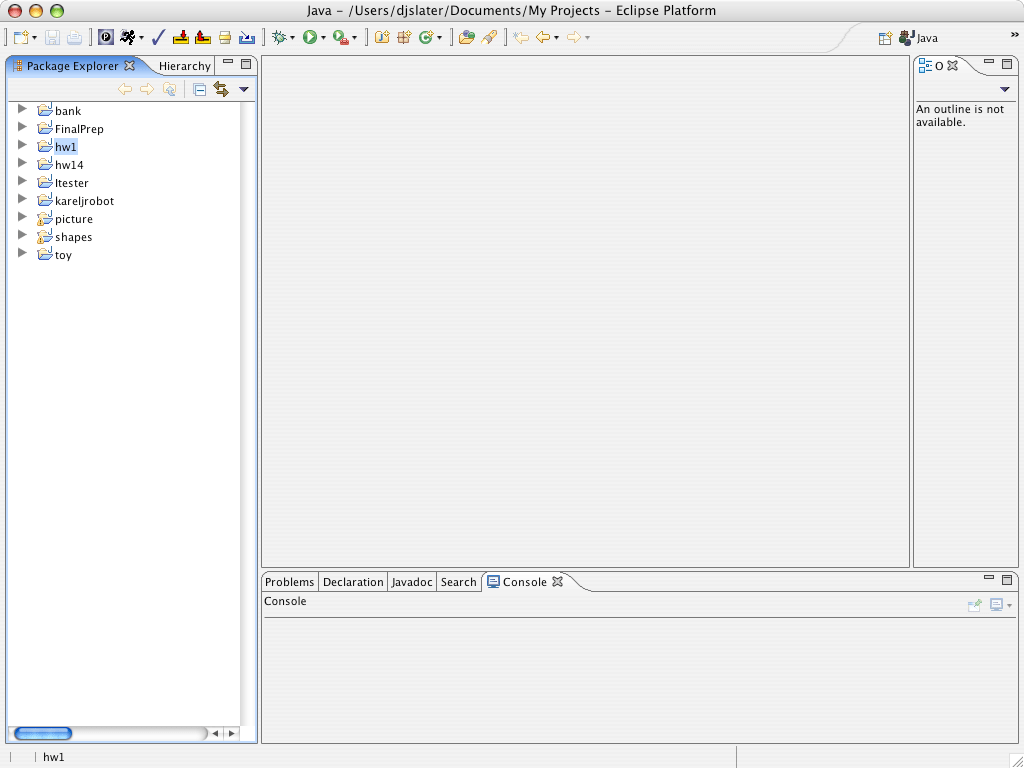Image resolution: width=1024 pixels, height=768 pixels.
Task: Click the Save icon in the toolbar
Action: (52, 37)
